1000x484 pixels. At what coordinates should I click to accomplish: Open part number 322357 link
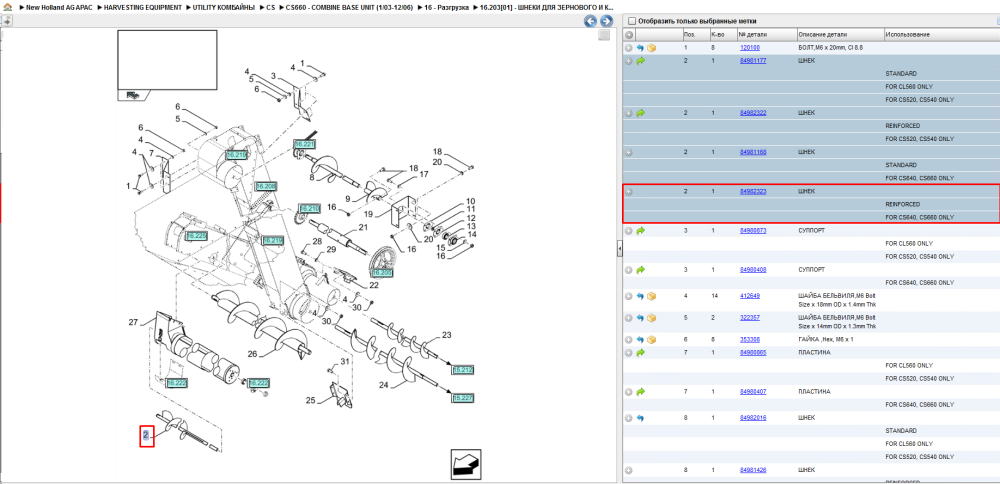click(749, 318)
